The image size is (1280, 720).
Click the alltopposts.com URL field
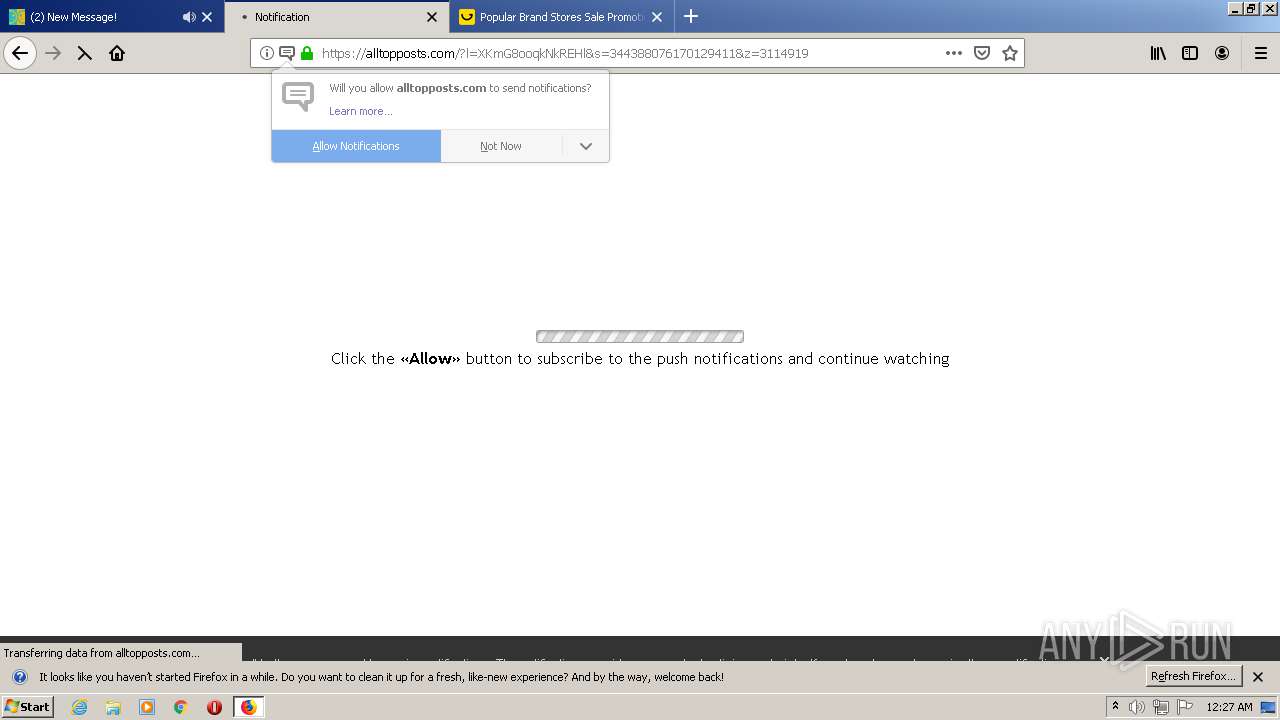pos(628,53)
